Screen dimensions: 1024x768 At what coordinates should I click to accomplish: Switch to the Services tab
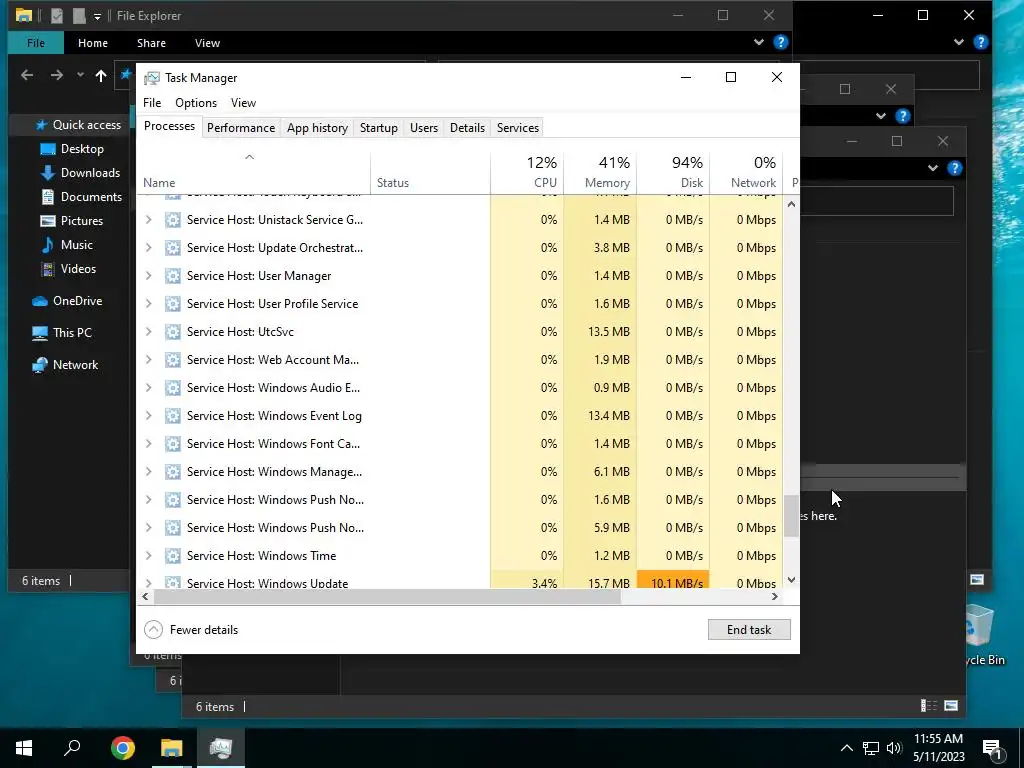pyautogui.click(x=518, y=128)
